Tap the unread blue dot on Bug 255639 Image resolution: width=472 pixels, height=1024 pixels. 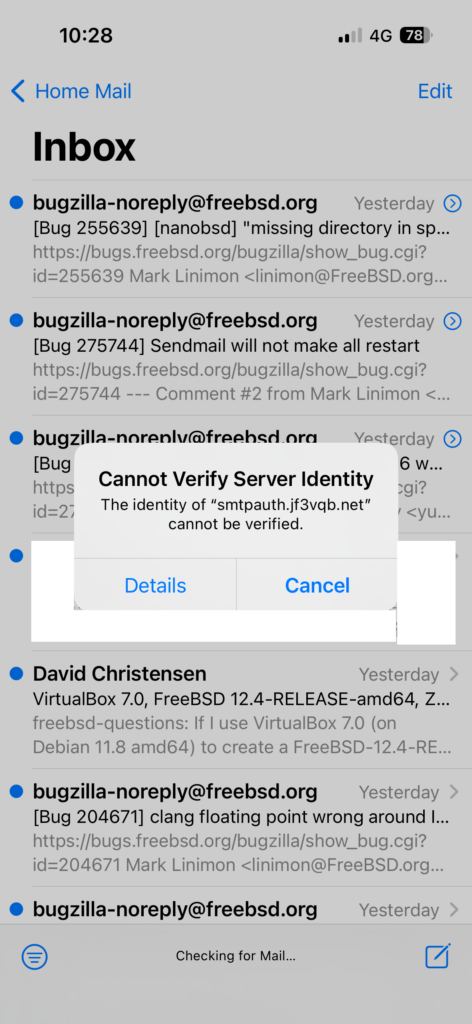point(17,203)
